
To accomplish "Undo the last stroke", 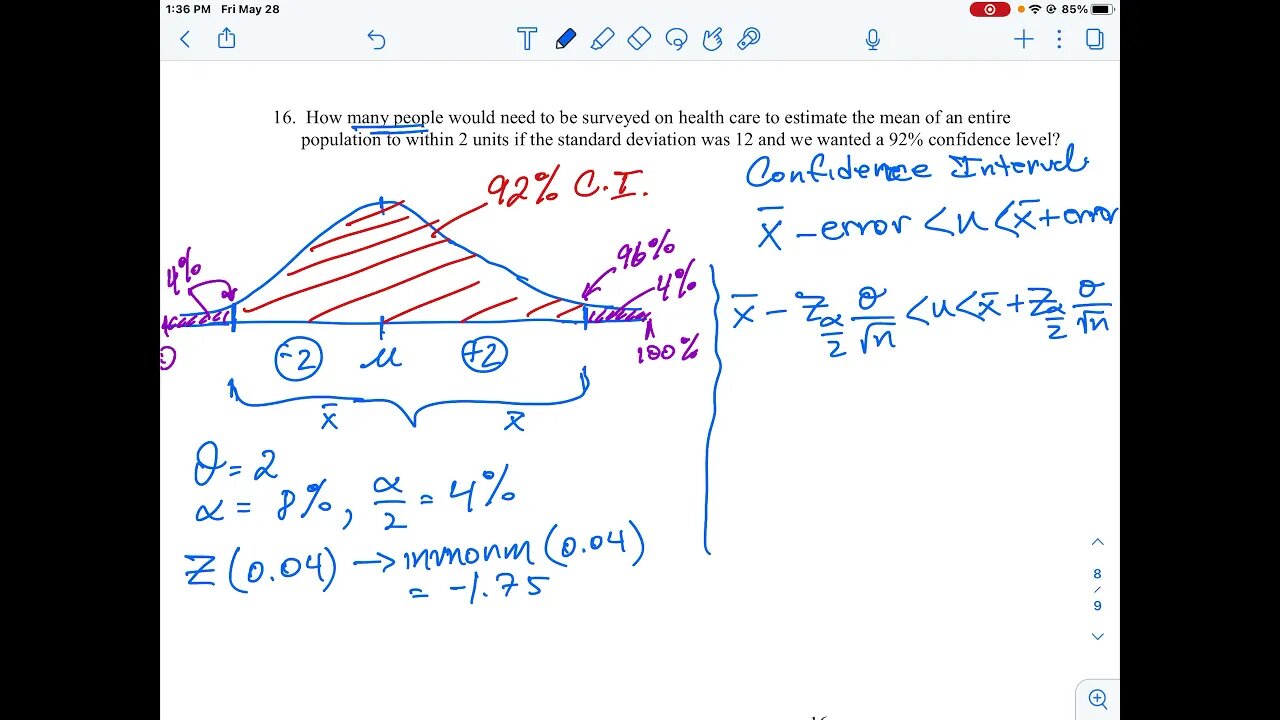I will click(376, 39).
